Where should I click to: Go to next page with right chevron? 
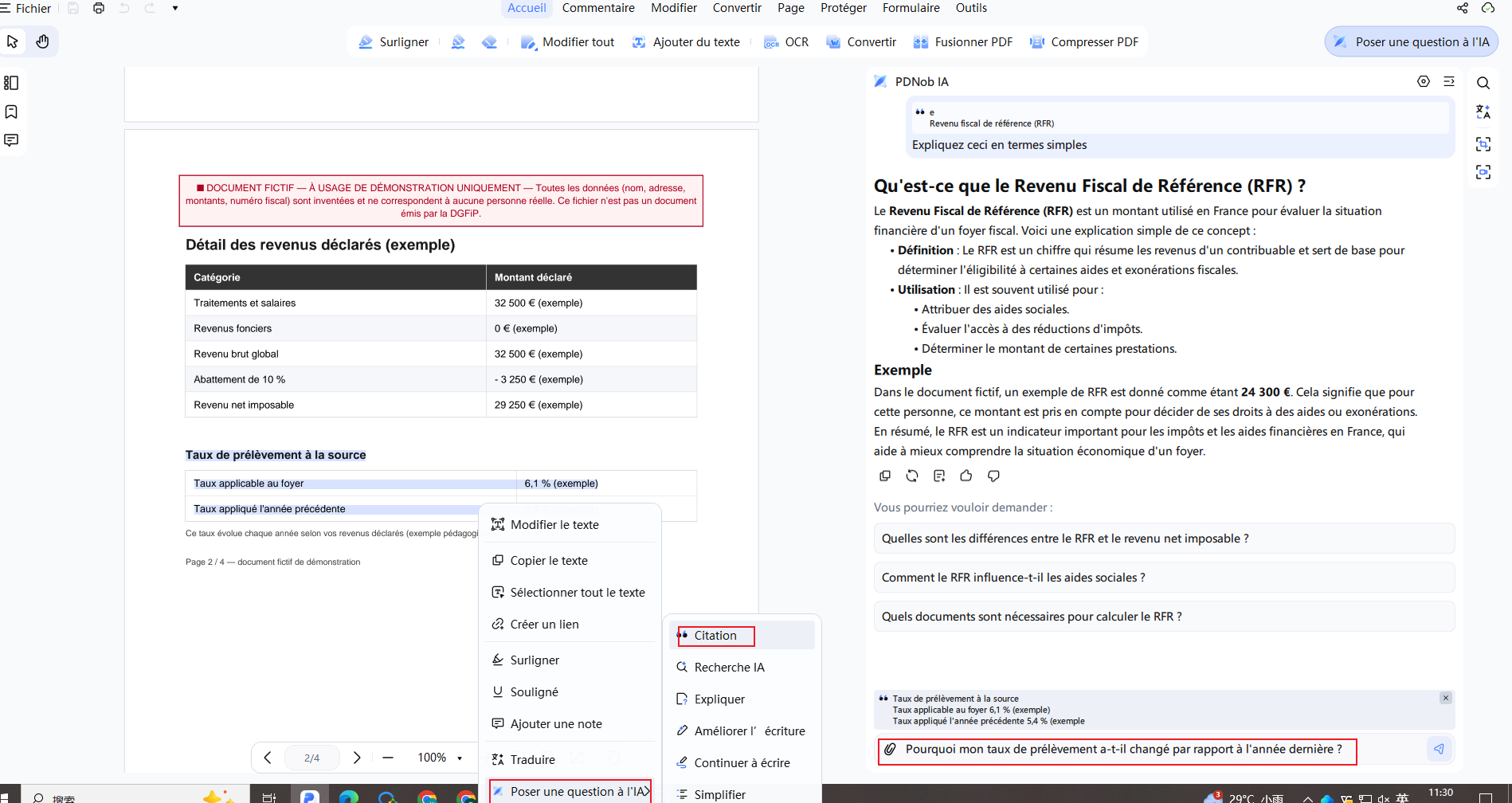click(357, 758)
